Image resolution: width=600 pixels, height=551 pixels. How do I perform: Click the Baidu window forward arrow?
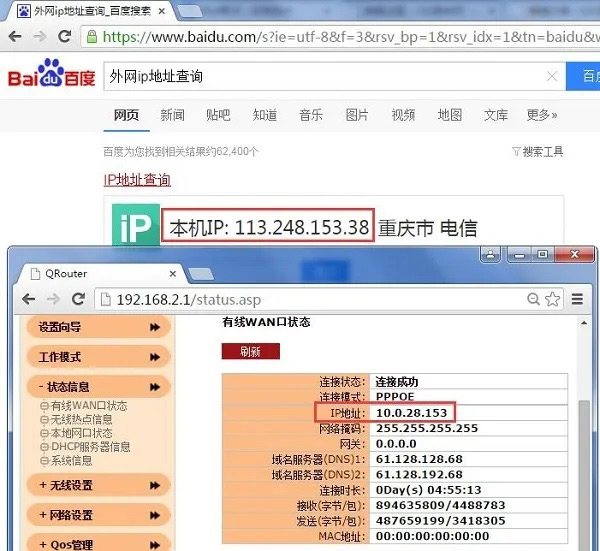(x=39, y=37)
